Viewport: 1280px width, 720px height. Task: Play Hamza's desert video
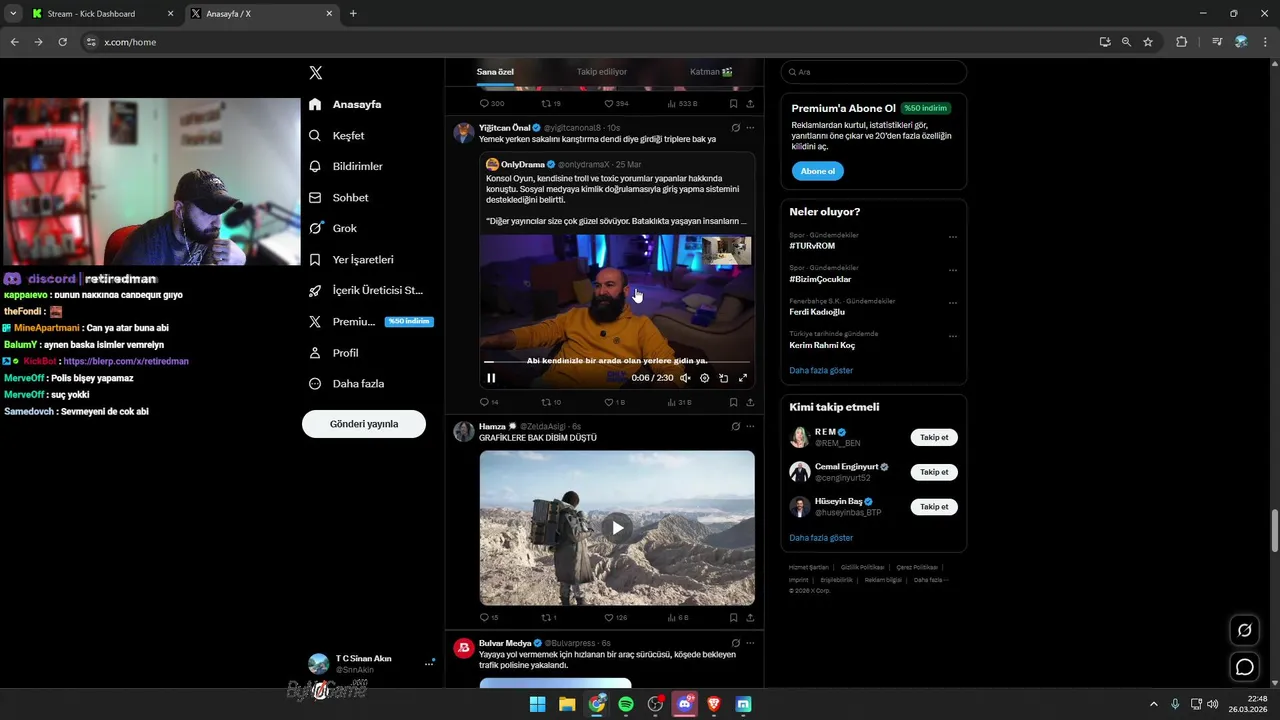coord(617,528)
